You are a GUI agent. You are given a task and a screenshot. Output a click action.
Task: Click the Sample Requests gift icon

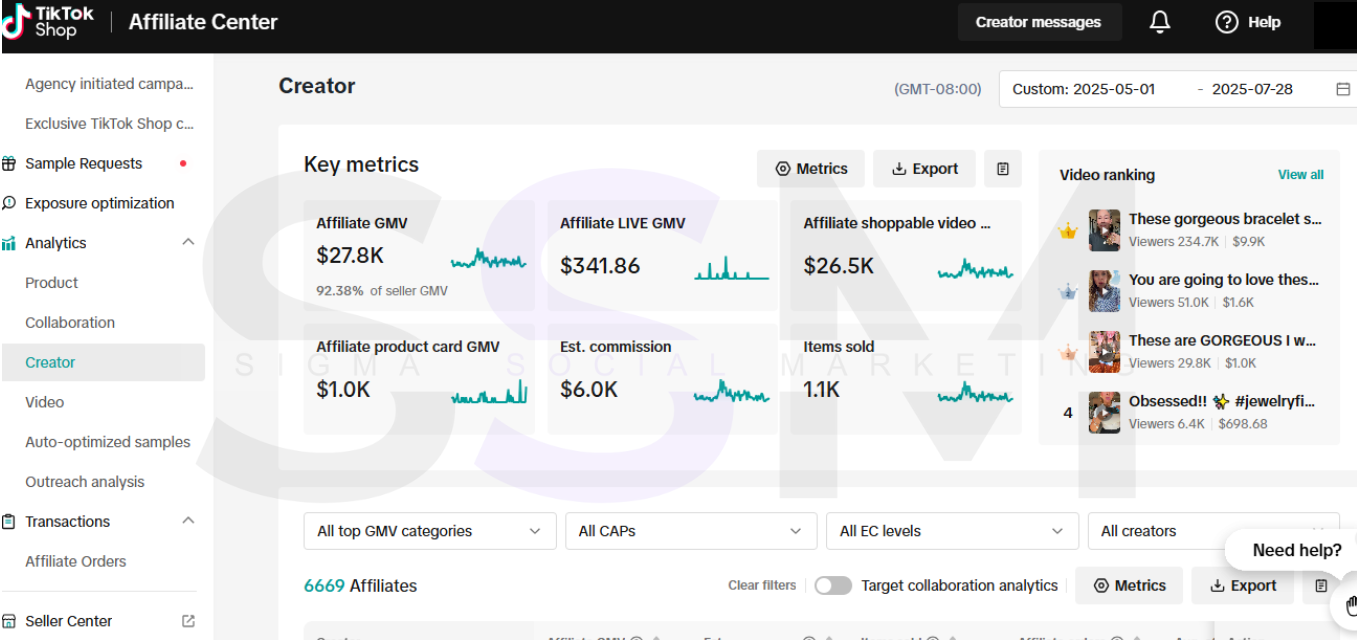click(x=9, y=164)
